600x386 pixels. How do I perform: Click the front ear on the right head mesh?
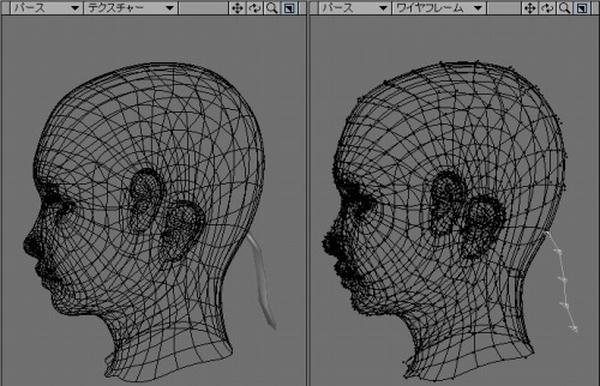447,199
